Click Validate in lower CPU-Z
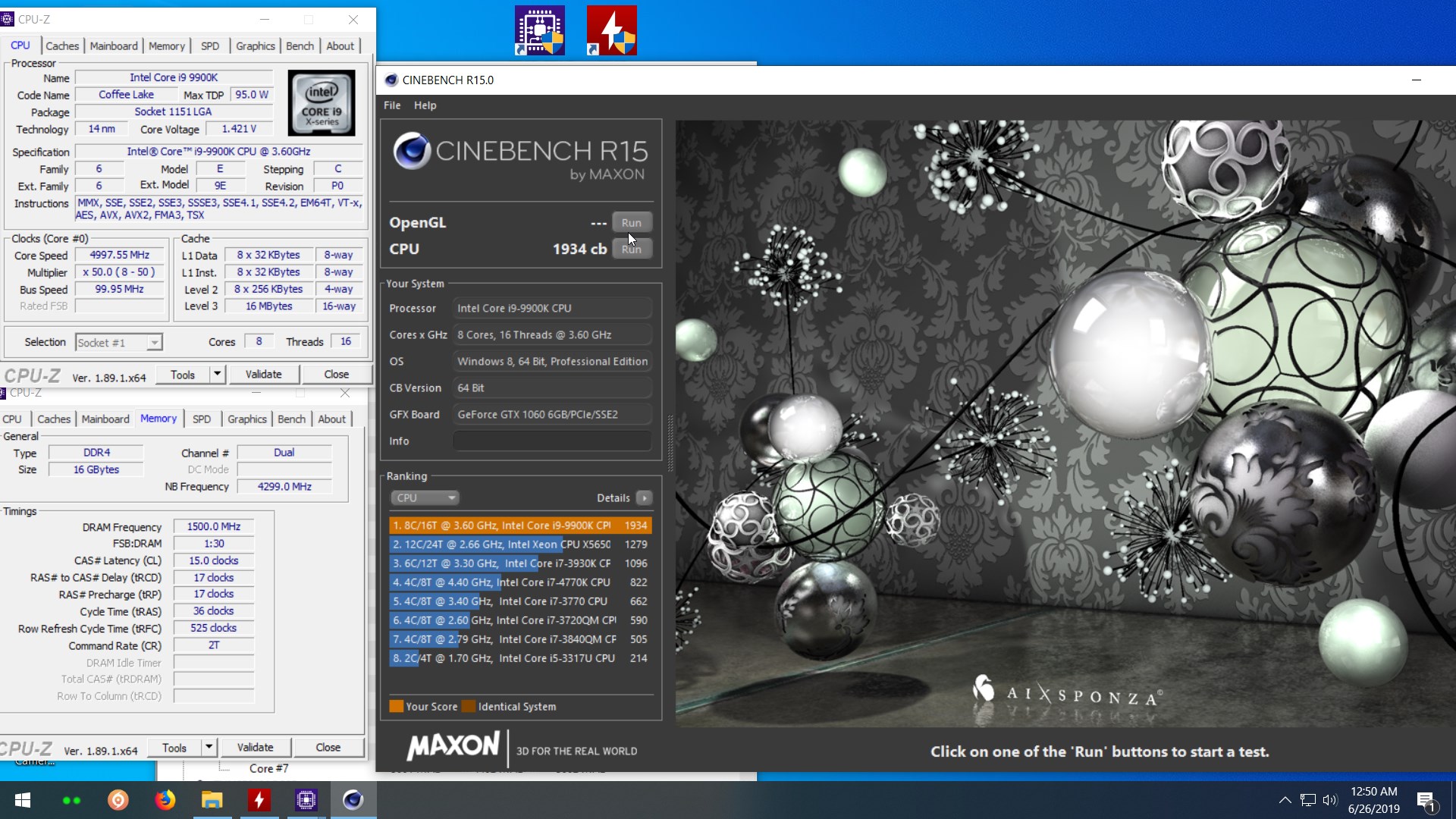The image size is (1456, 819). pos(255,747)
